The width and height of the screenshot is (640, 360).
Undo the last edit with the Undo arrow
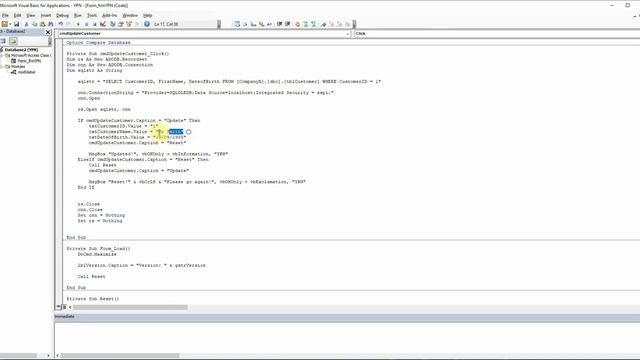point(60,24)
